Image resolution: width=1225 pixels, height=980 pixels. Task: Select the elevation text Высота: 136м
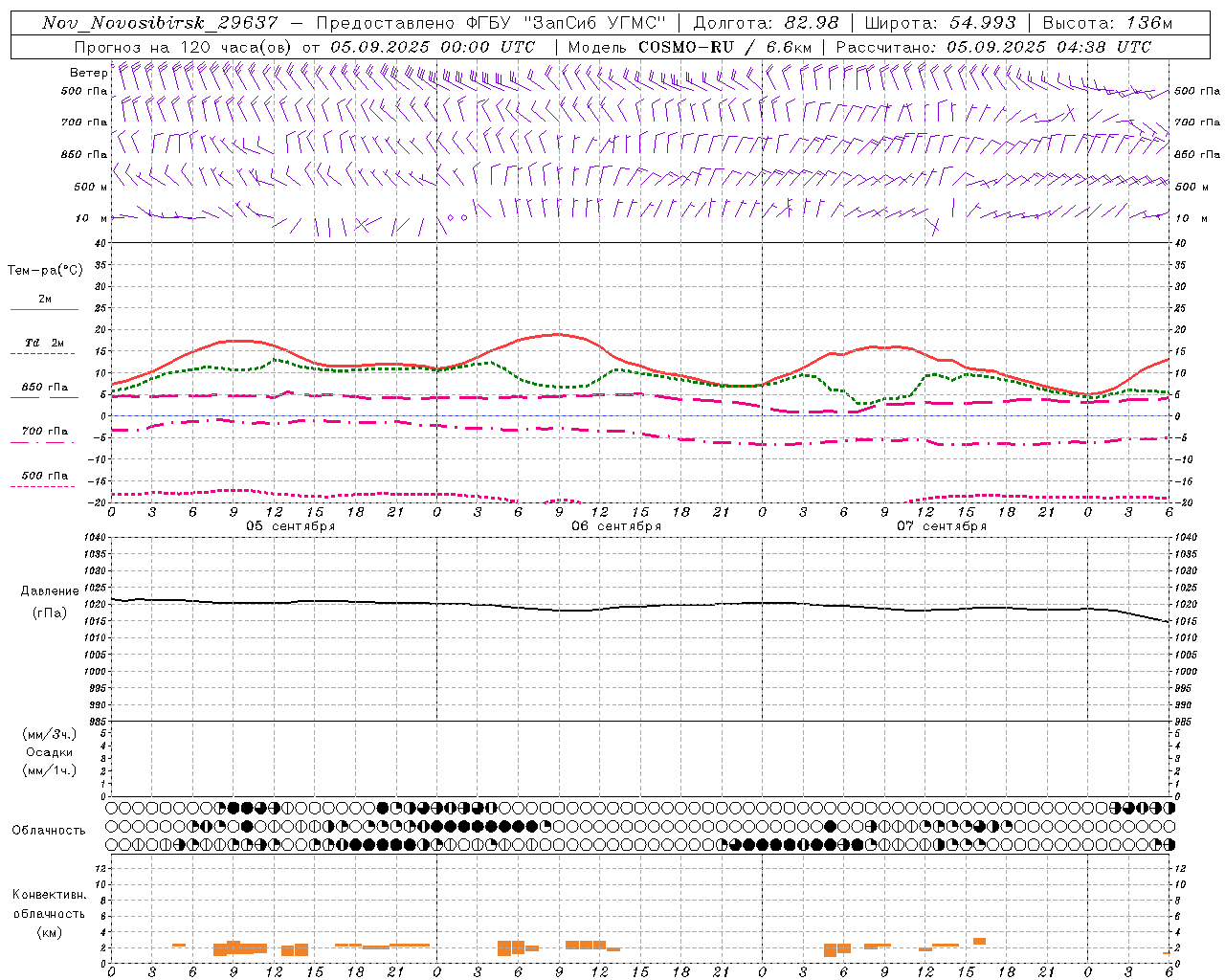click(1107, 23)
